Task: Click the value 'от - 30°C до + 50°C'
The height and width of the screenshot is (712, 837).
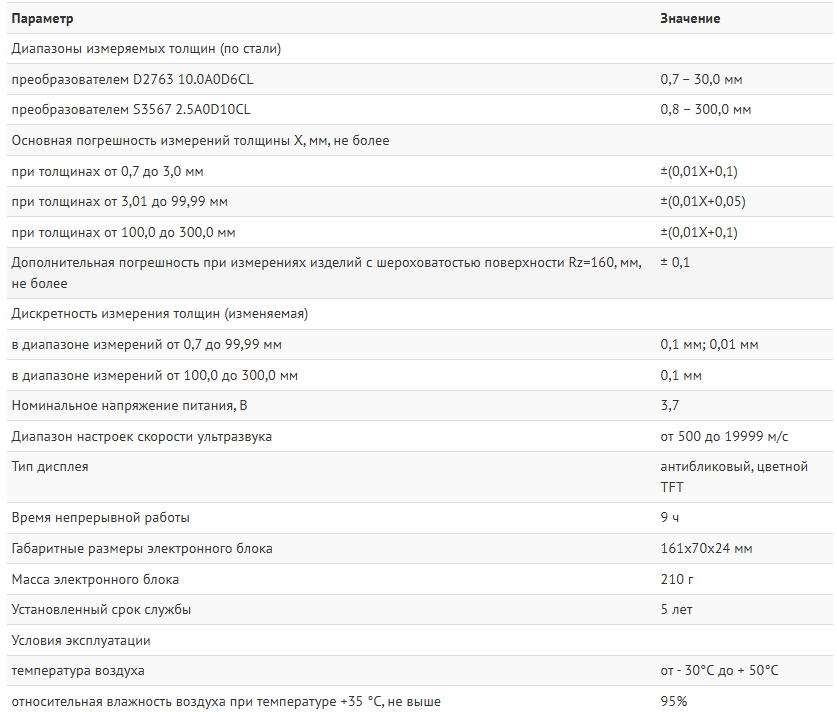Action: point(719,671)
